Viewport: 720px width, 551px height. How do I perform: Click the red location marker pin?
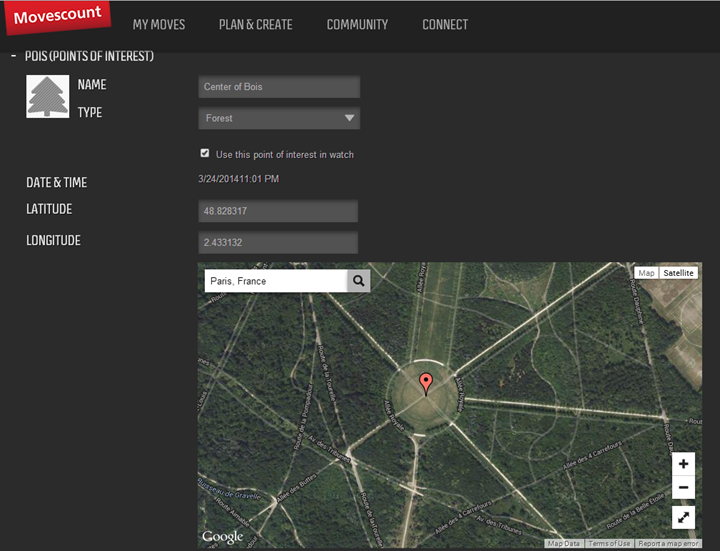pos(426,384)
